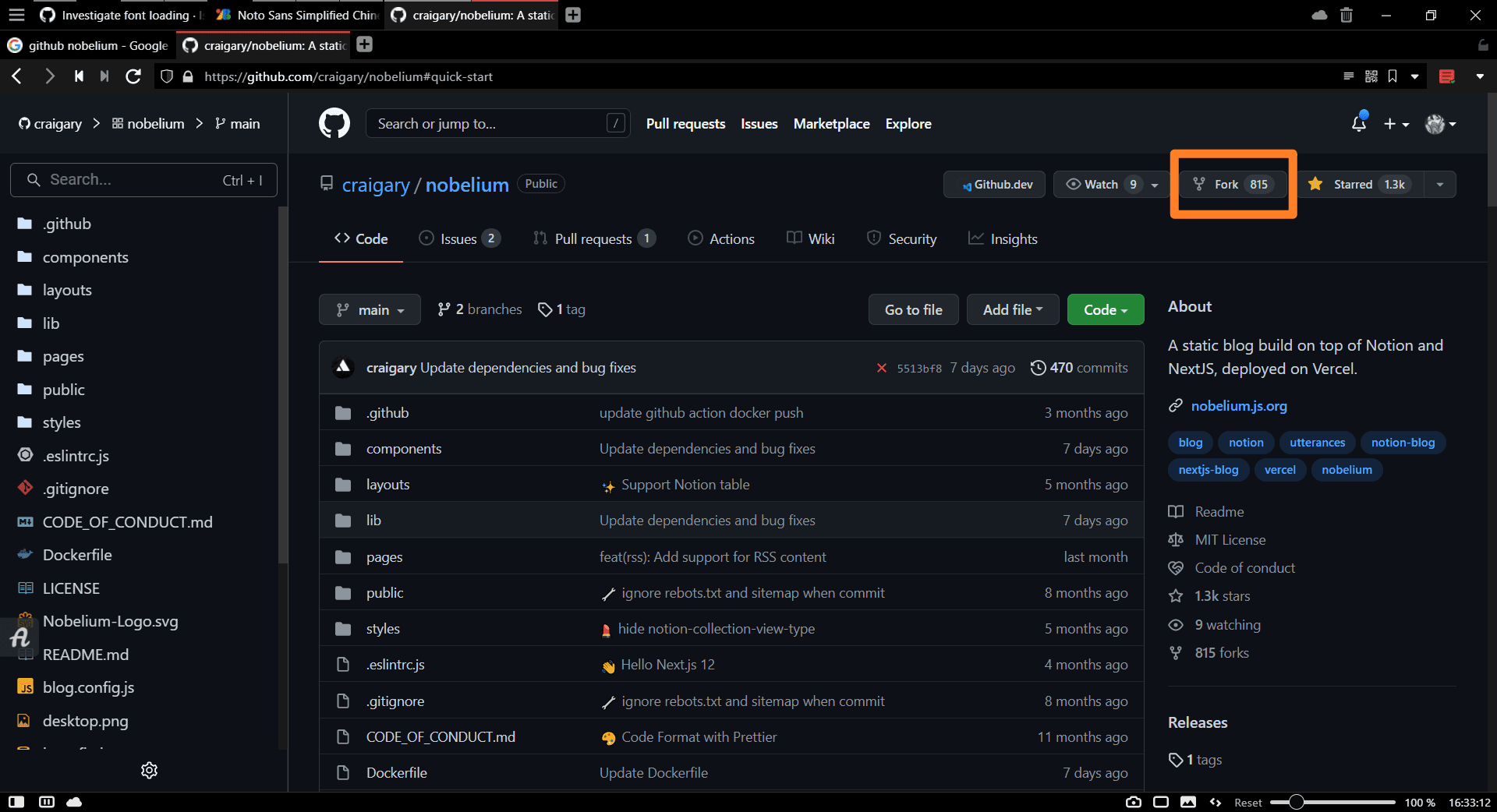Expand components folder in sidebar tree
The height and width of the screenshot is (812, 1497).
point(85,257)
